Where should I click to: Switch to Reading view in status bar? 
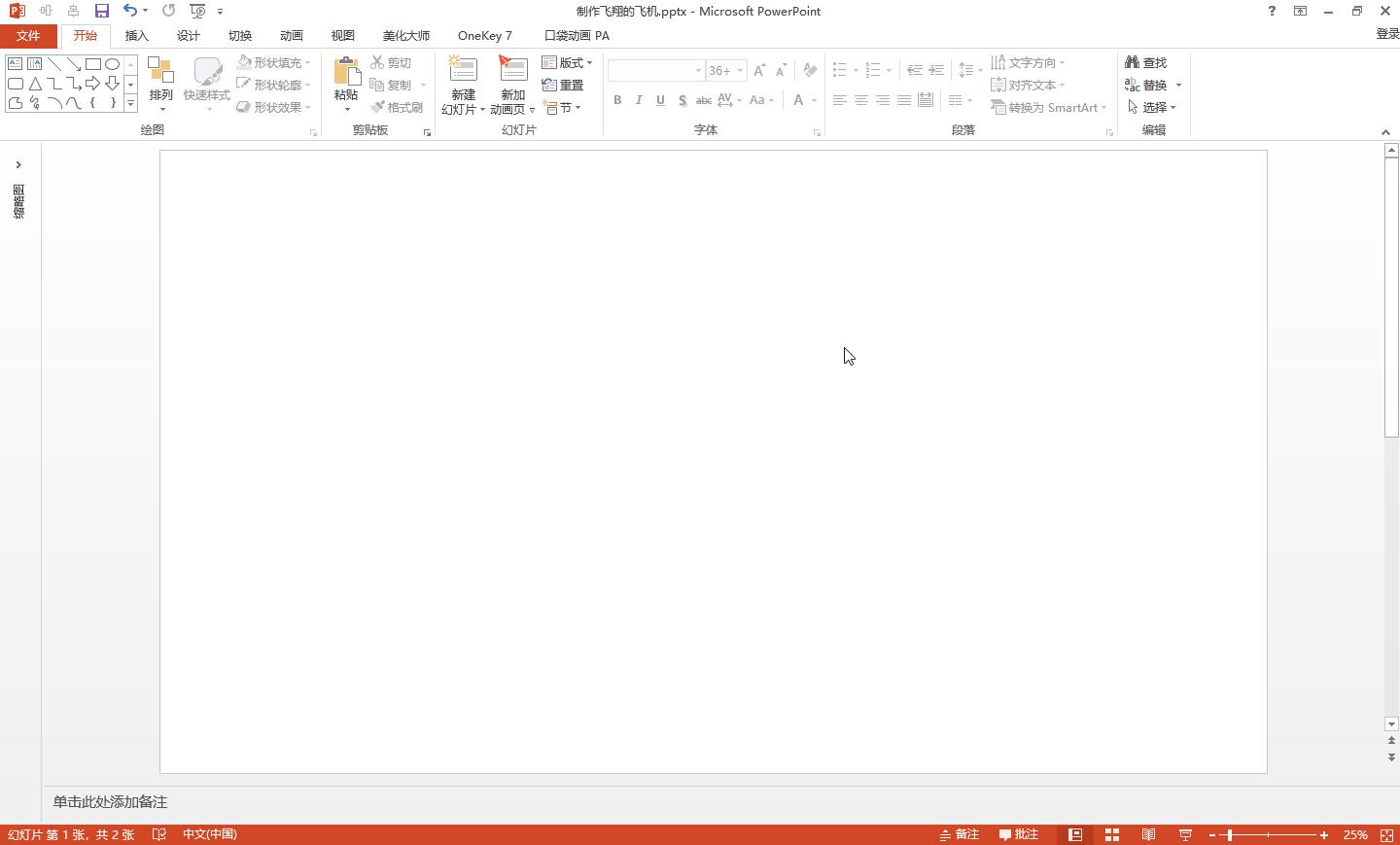click(1148, 834)
